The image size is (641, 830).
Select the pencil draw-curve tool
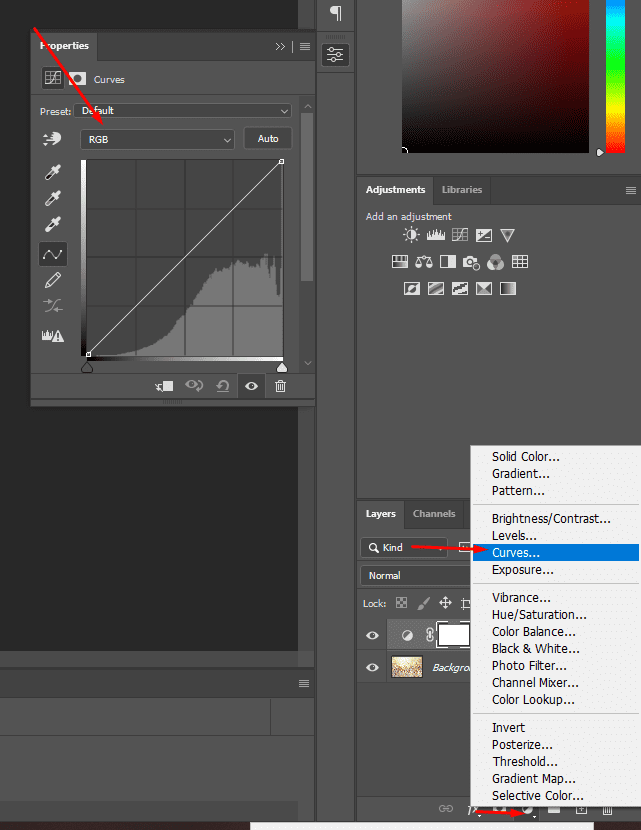pos(53,280)
